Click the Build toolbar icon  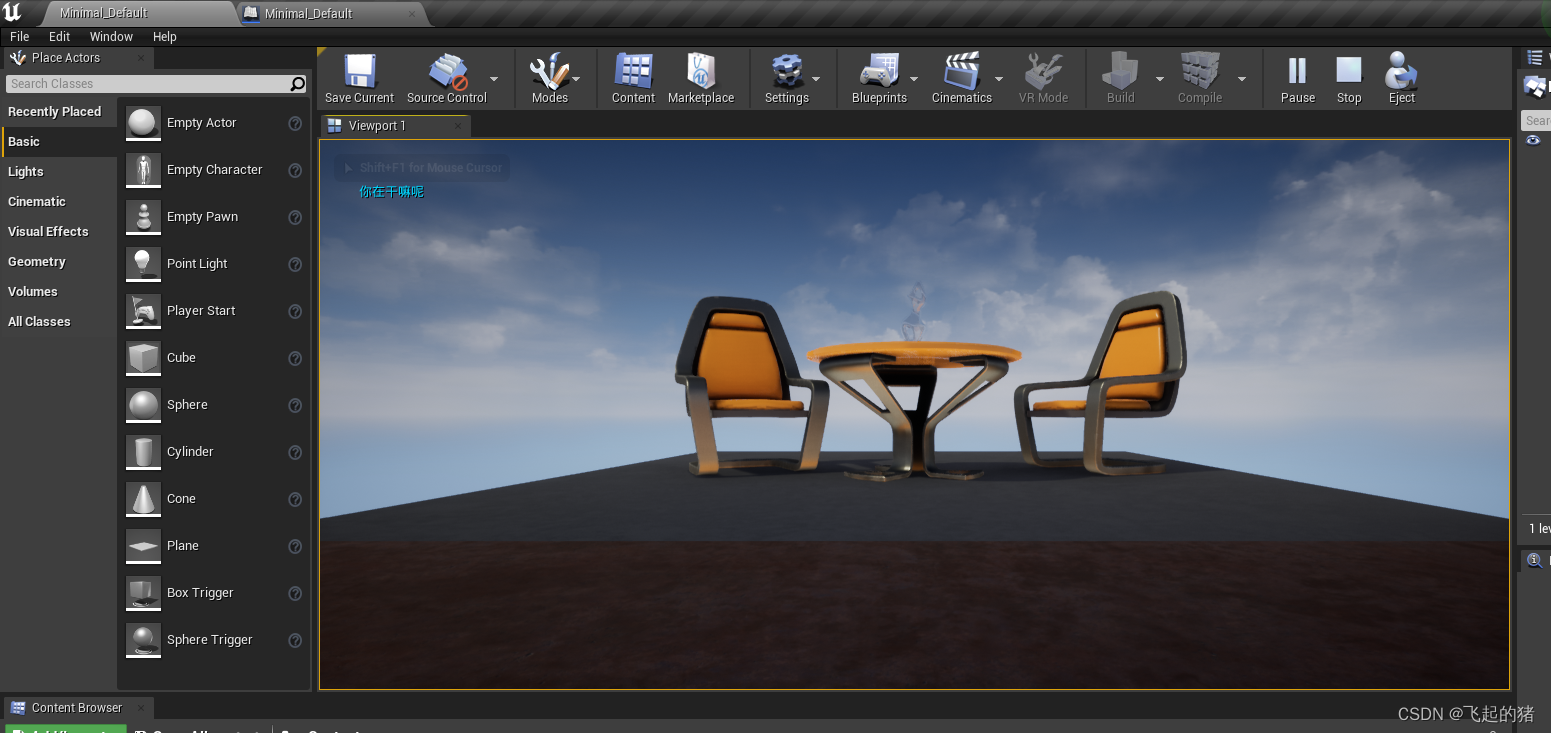(1120, 72)
